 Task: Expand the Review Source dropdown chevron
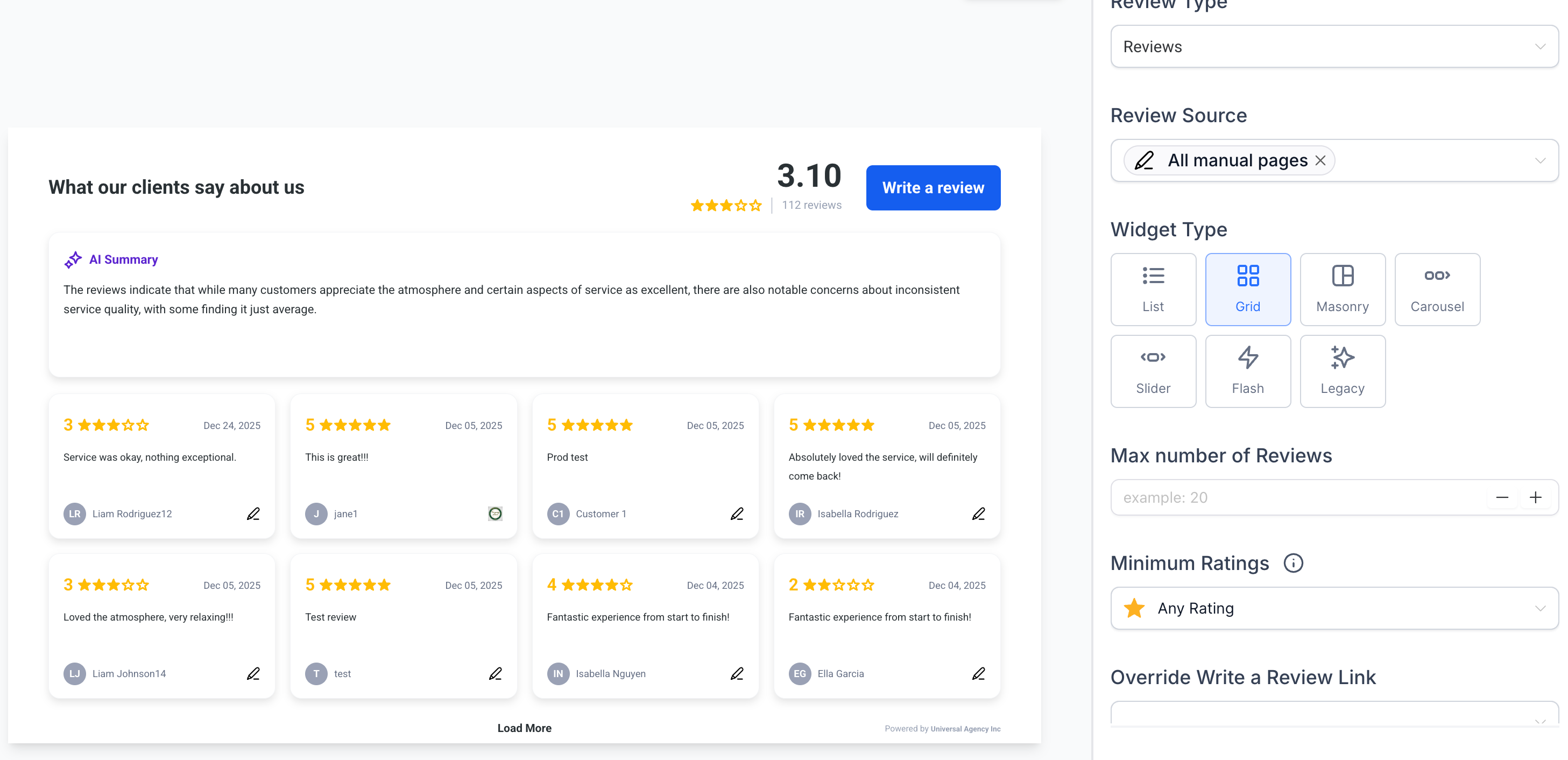pyautogui.click(x=1539, y=161)
